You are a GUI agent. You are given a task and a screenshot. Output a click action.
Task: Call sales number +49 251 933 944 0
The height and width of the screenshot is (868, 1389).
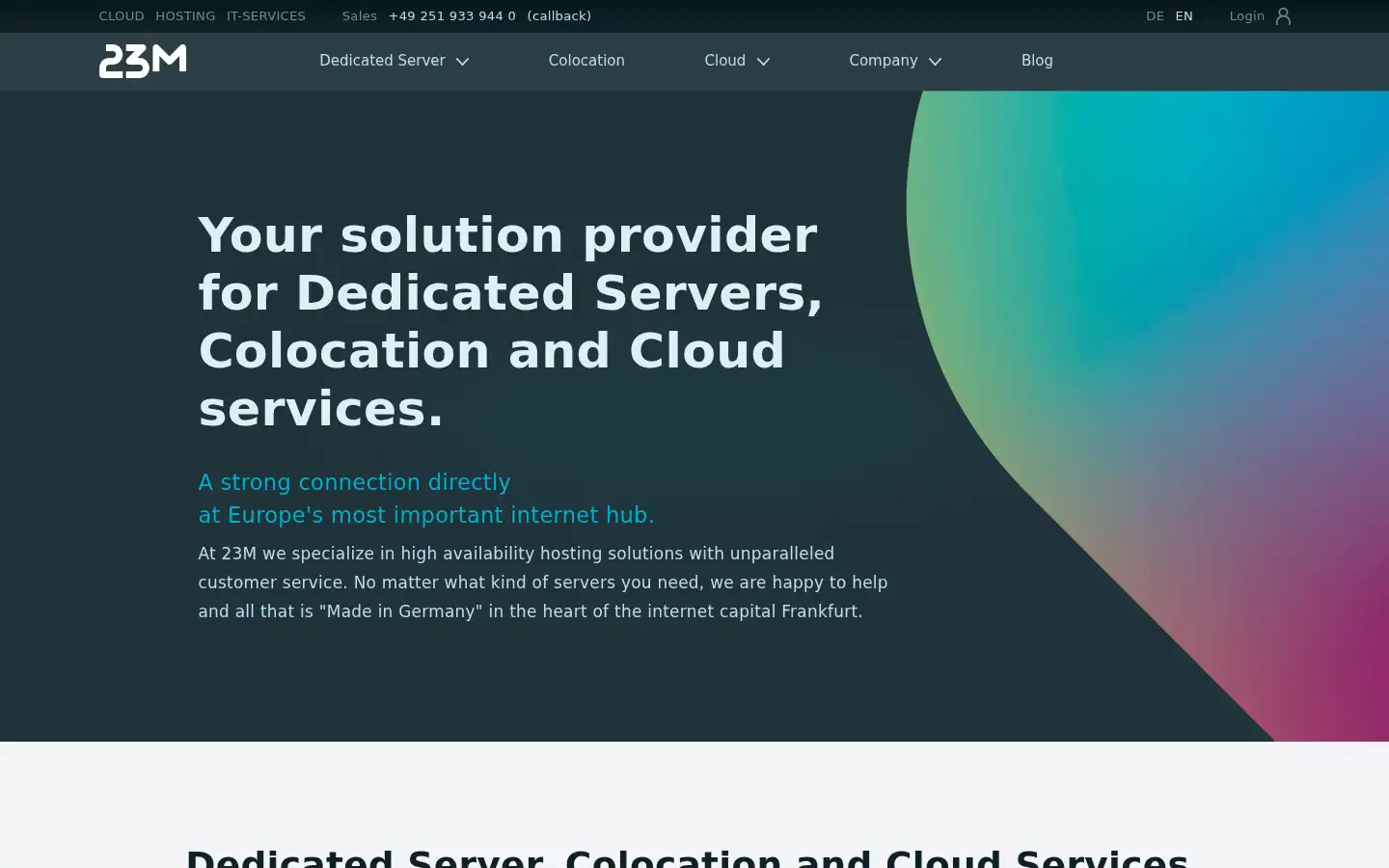(x=452, y=16)
